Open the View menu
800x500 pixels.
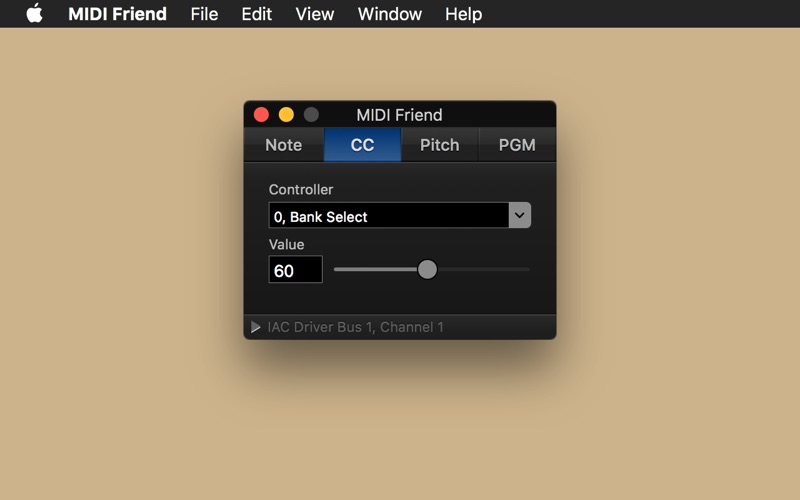click(x=315, y=14)
